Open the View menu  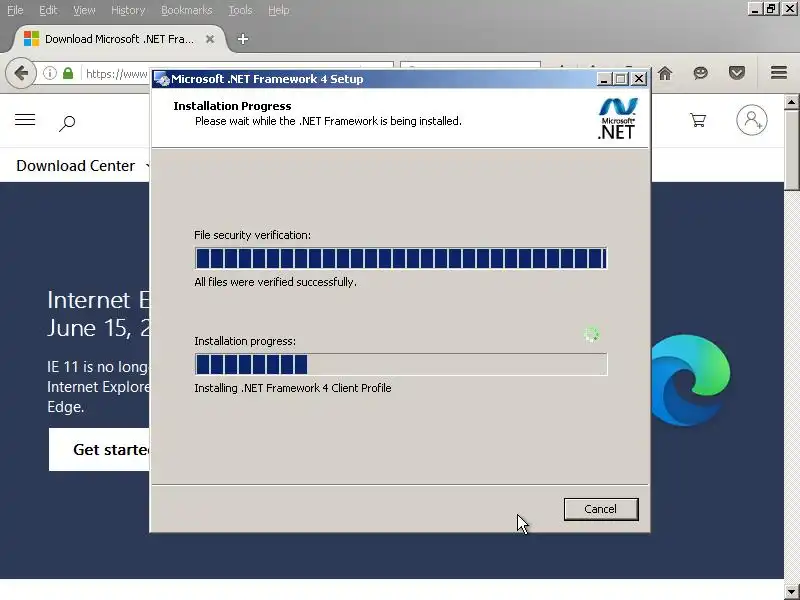(x=84, y=10)
